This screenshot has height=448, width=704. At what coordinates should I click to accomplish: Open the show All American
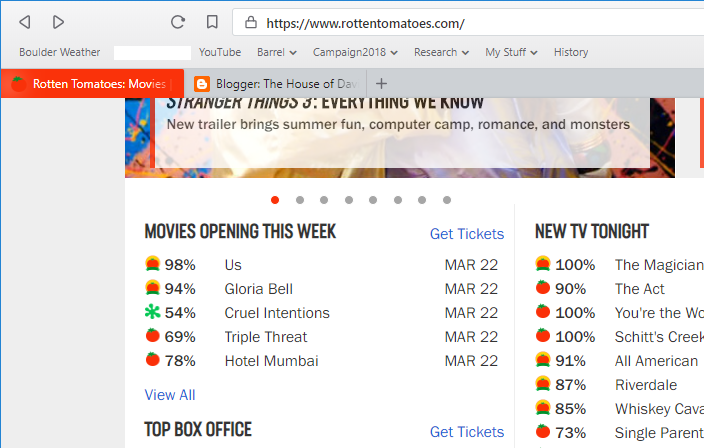tap(656, 361)
